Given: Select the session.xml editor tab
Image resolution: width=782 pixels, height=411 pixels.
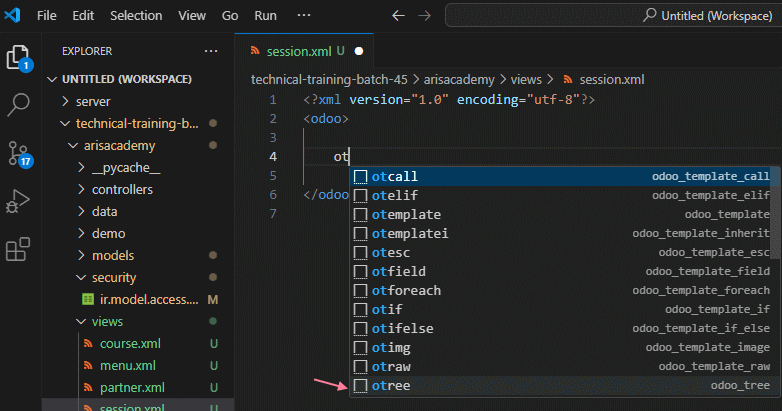Looking at the screenshot, I should [304, 51].
